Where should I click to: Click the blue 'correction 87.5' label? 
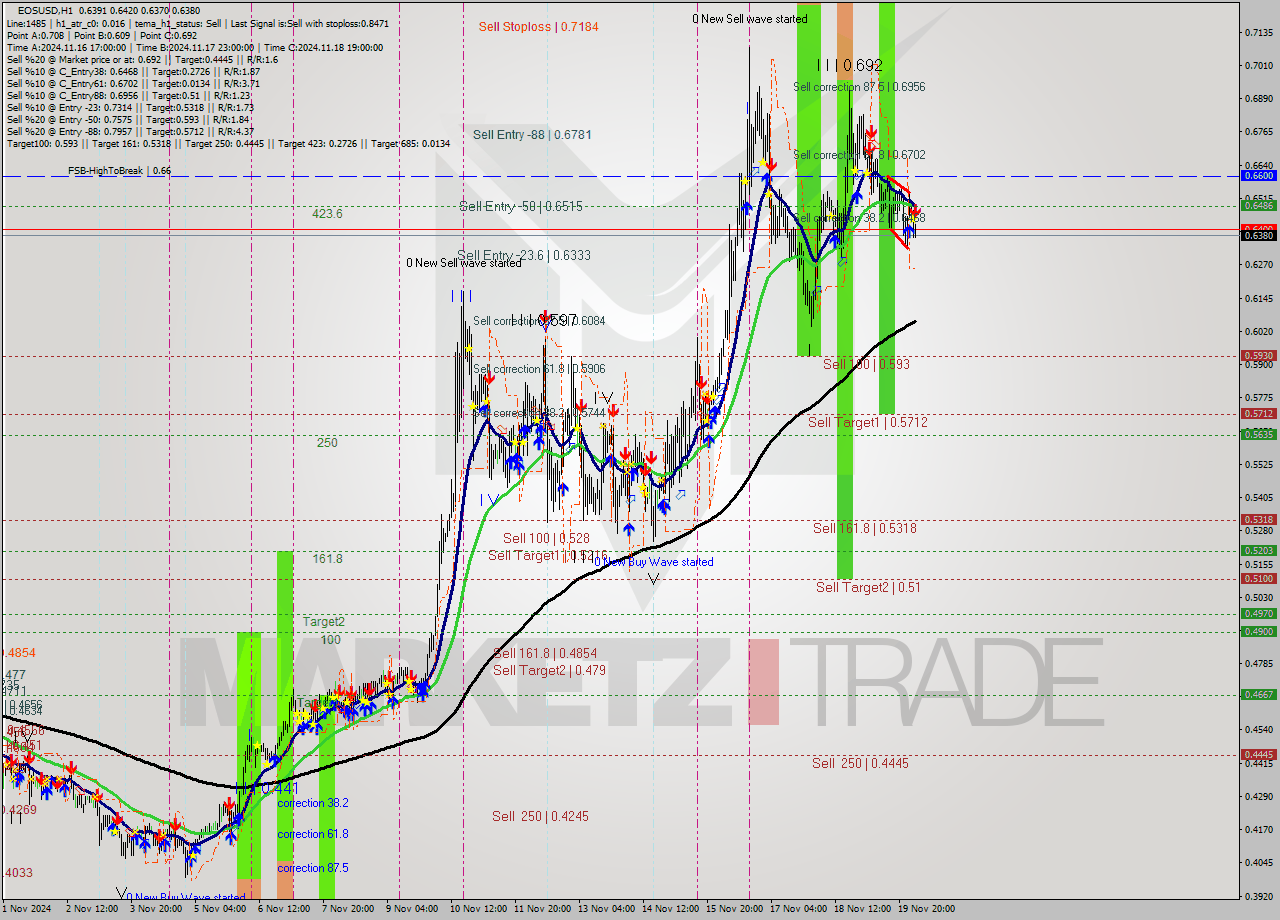point(313,868)
